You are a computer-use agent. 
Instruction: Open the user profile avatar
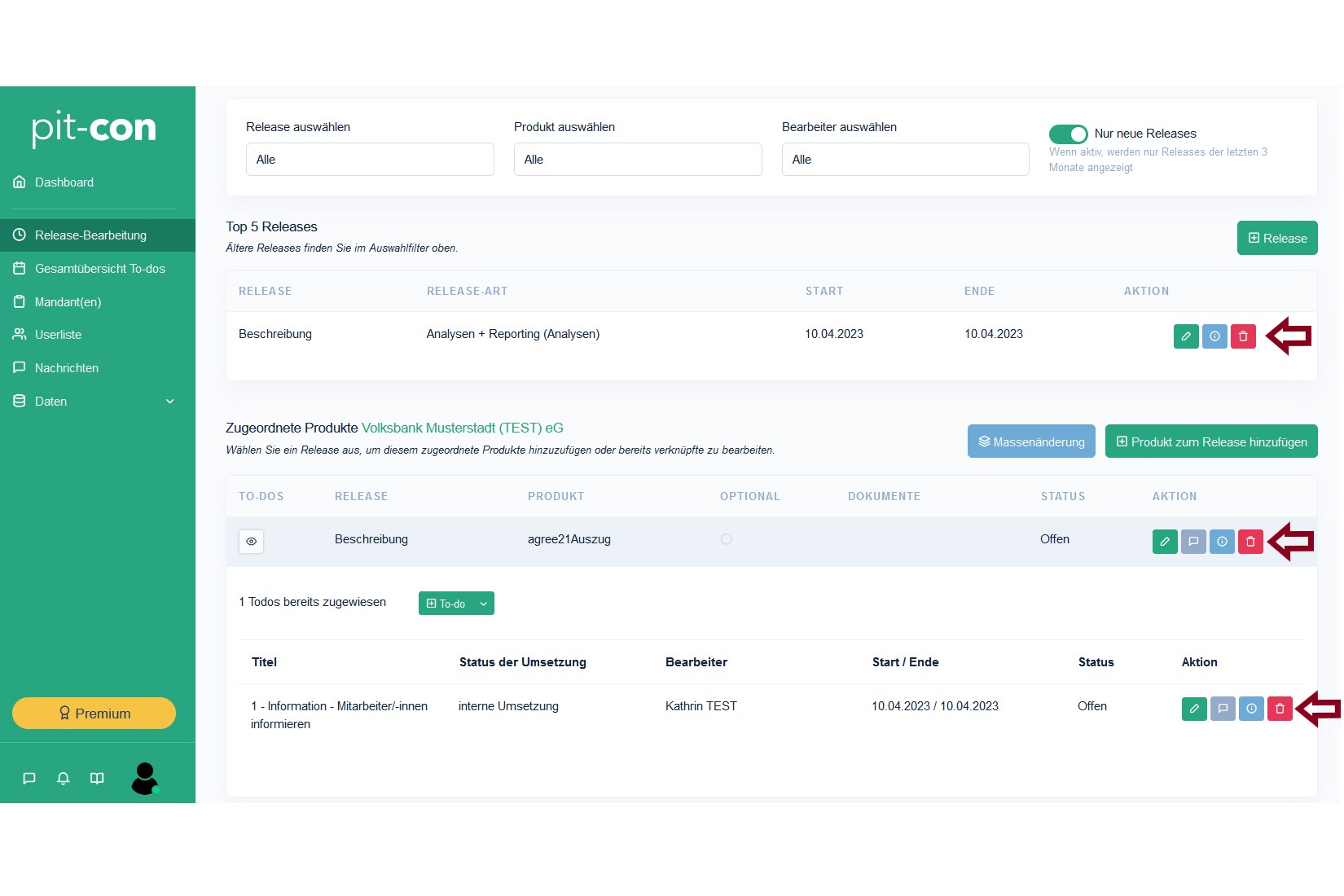point(145,779)
